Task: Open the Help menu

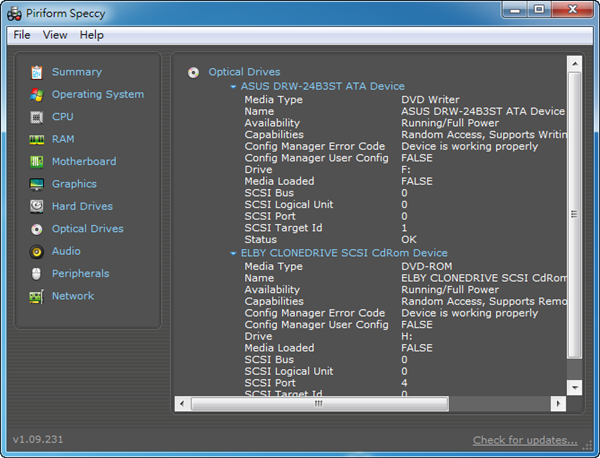Action: (92, 35)
